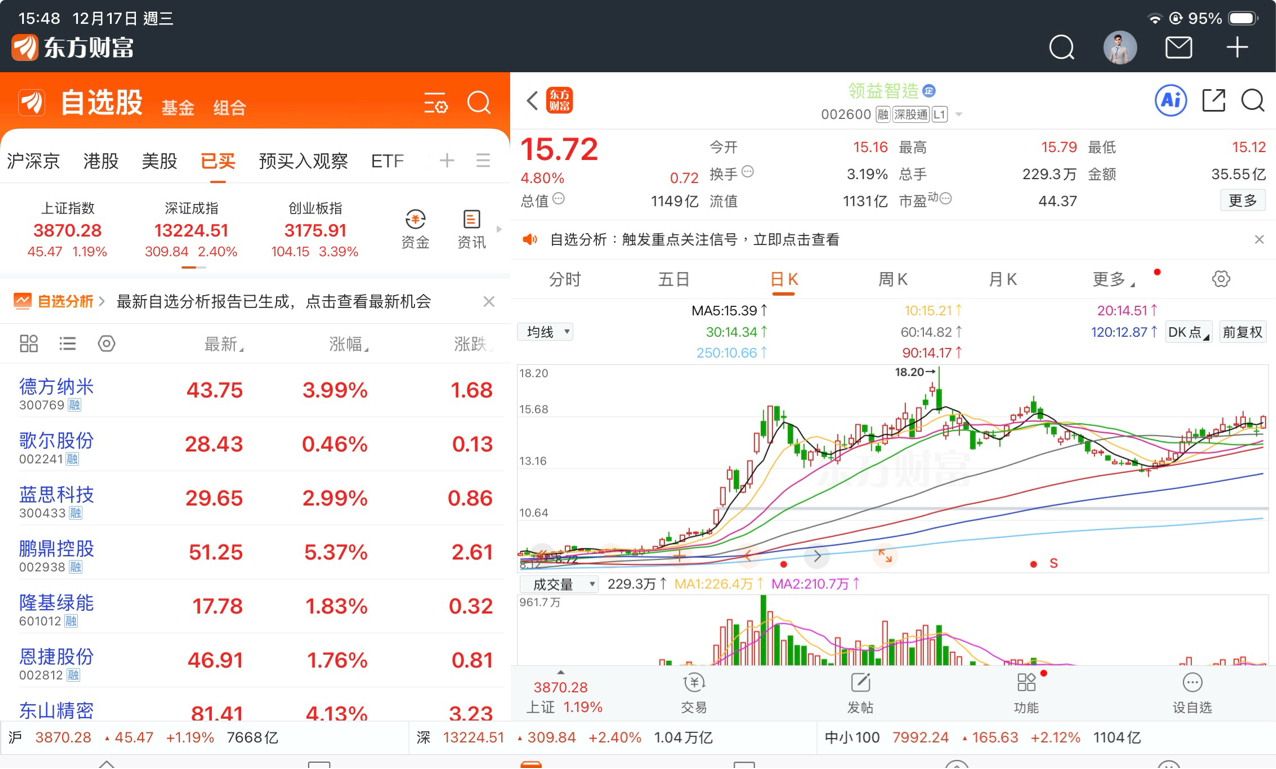1276x769 pixels.
Task: Switch watchlist to list view
Action: (67, 344)
